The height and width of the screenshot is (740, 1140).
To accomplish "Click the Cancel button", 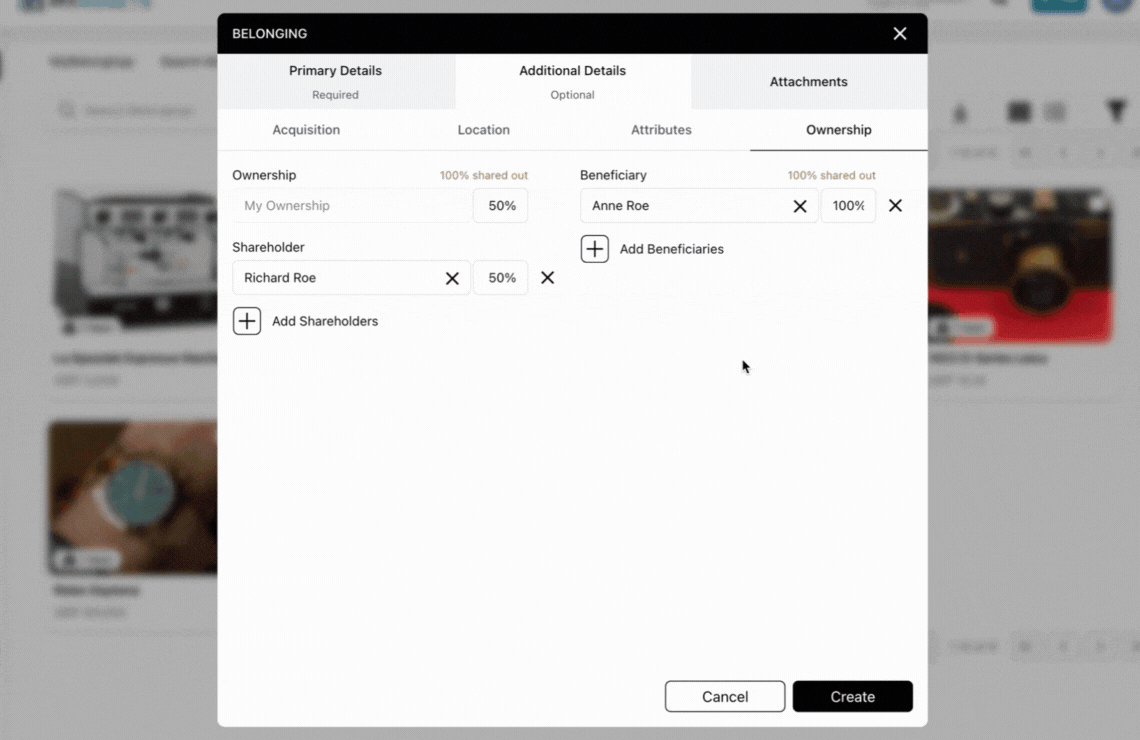I will 724,696.
